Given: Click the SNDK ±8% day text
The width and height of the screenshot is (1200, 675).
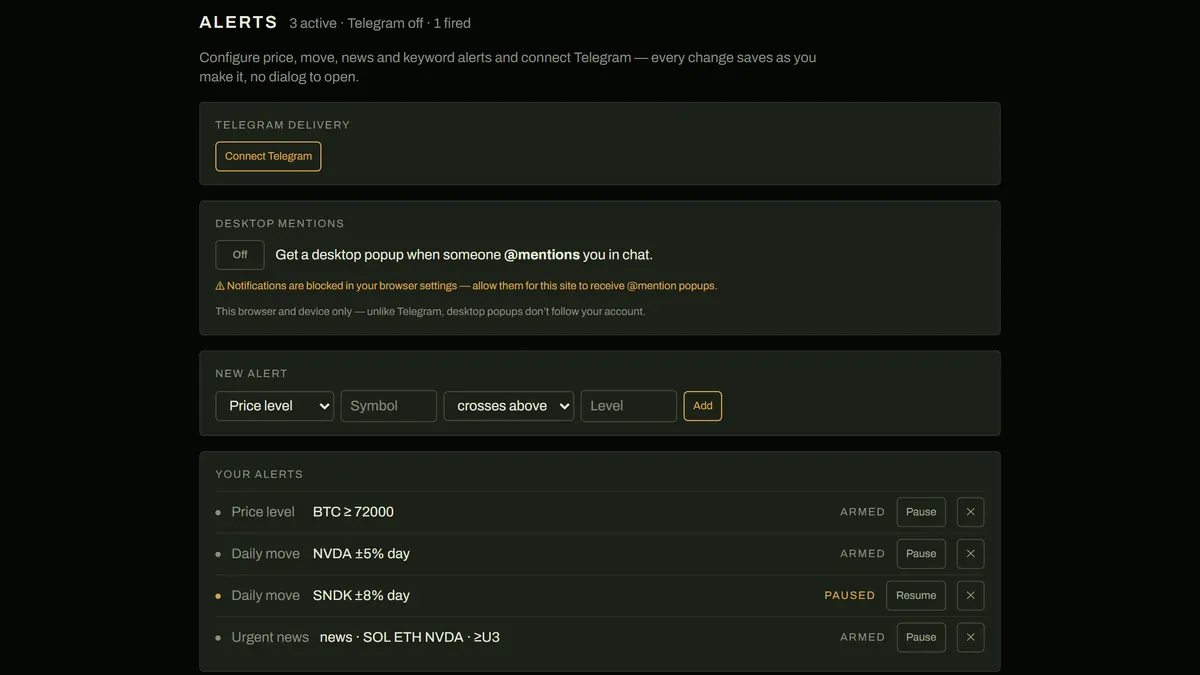Looking at the screenshot, I should [x=361, y=595].
